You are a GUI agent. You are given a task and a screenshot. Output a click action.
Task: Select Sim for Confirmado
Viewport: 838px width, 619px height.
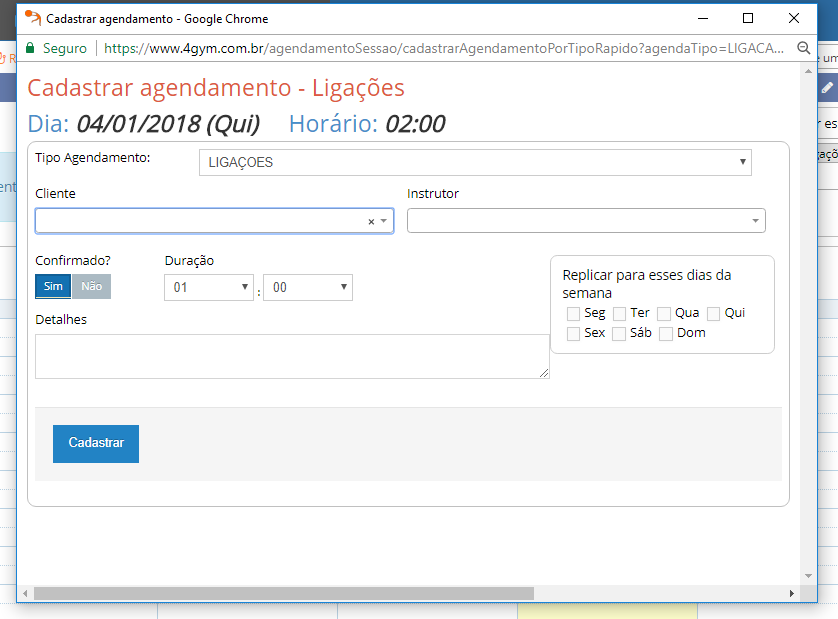53,287
